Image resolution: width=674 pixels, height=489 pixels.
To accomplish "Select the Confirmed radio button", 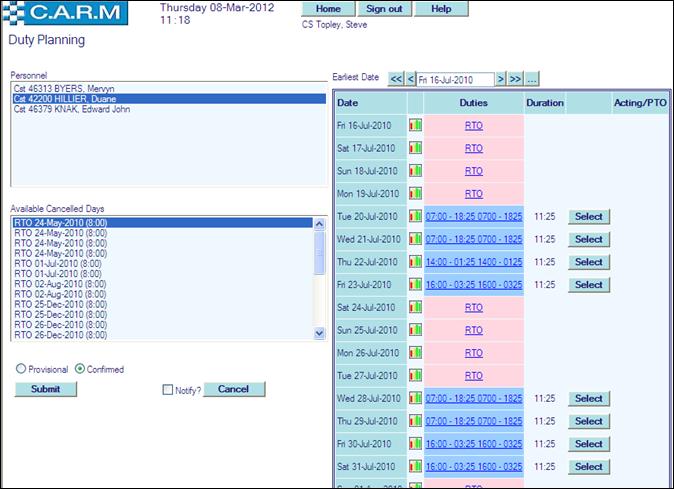I will click(x=80, y=369).
